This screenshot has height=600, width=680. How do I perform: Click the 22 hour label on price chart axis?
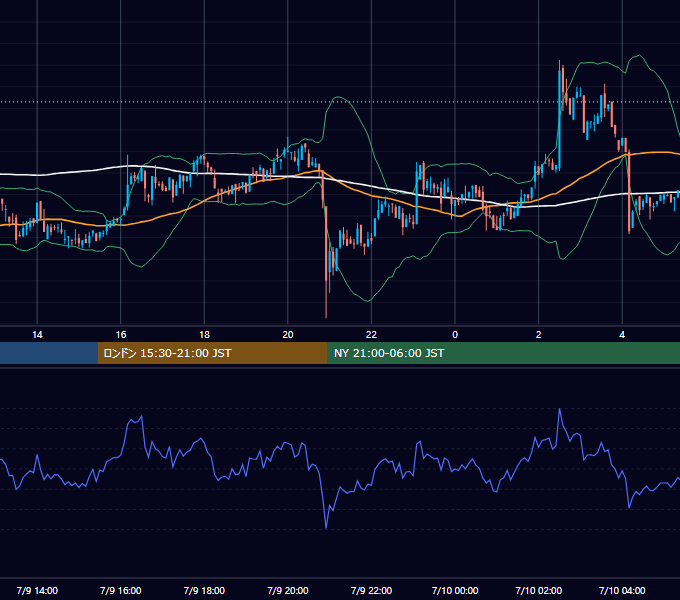tap(371, 335)
